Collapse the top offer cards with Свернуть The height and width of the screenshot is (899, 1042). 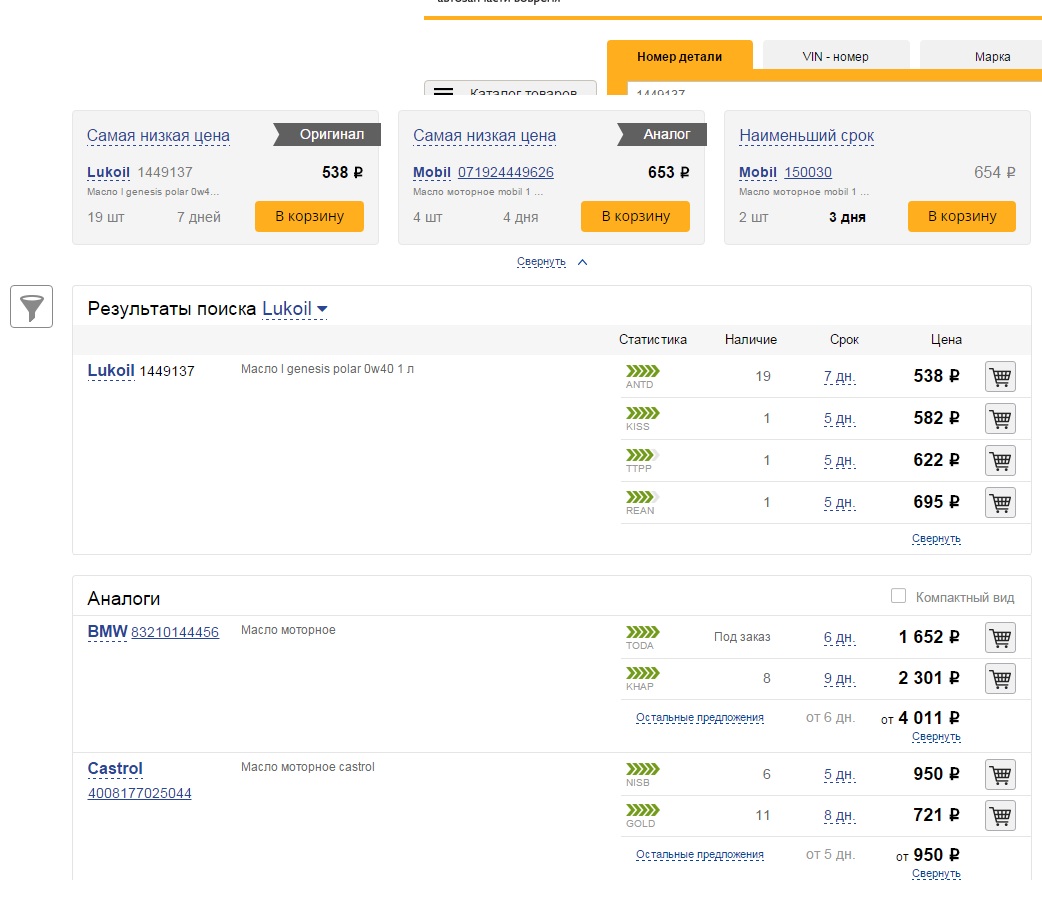pyautogui.click(x=542, y=262)
